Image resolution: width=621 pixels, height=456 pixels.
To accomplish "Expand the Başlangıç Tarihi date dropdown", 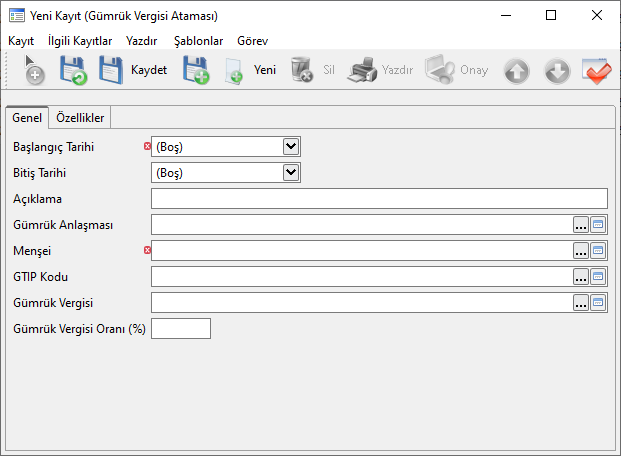I will (291, 146).
